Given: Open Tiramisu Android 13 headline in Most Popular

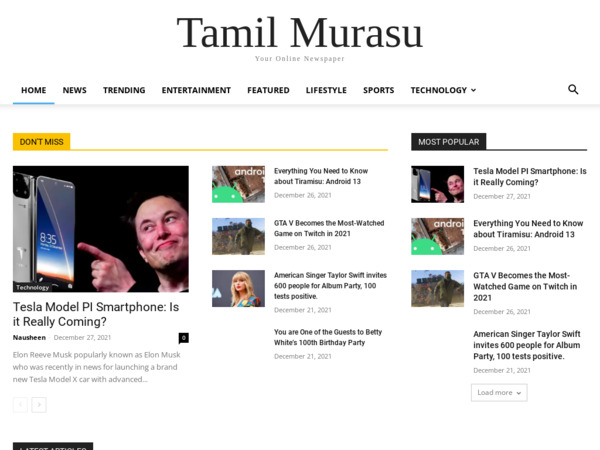Looking at the screenshot, I should [x=528, y=228].
